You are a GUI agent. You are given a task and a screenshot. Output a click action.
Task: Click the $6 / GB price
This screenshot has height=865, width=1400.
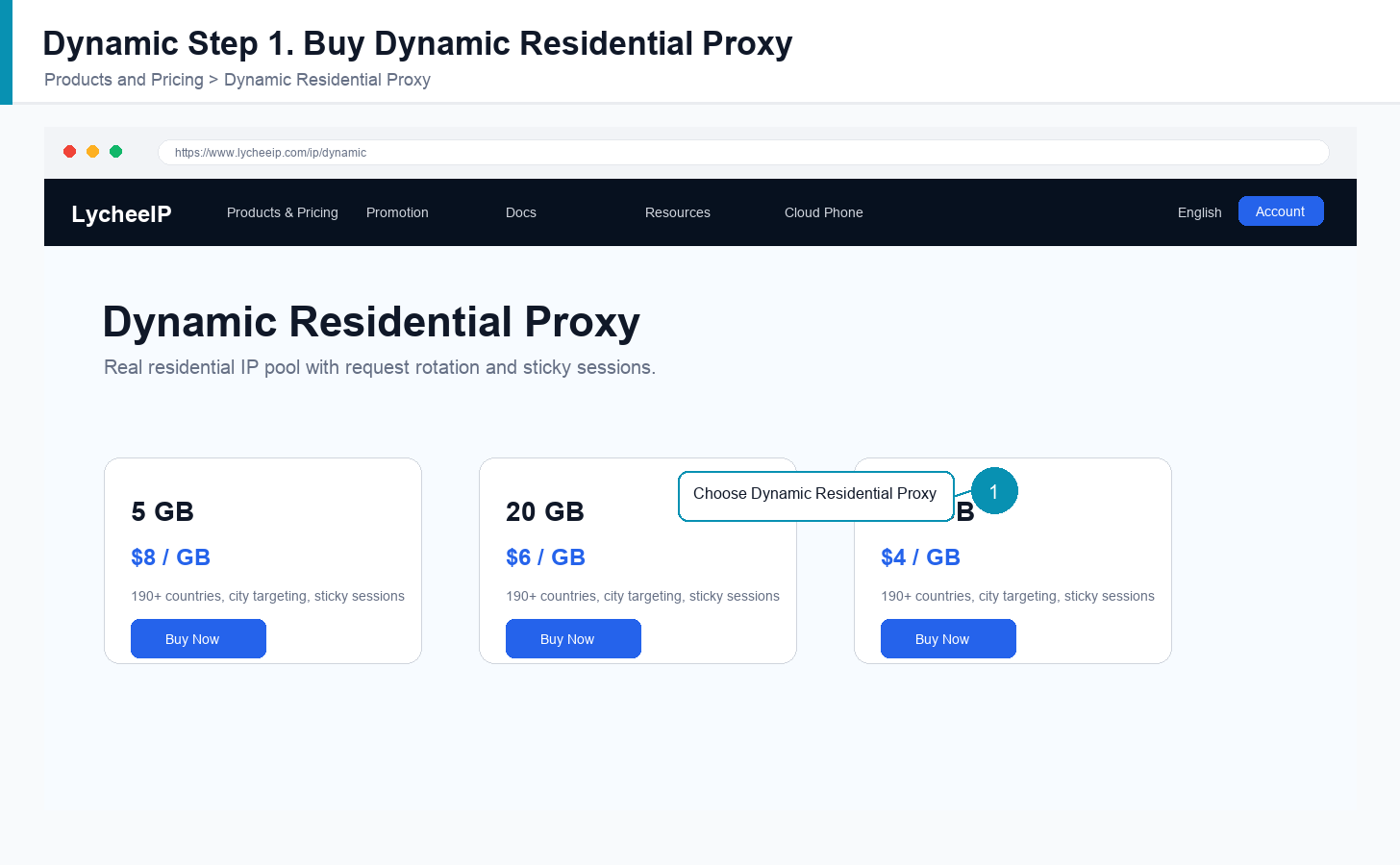coord(546,557)
